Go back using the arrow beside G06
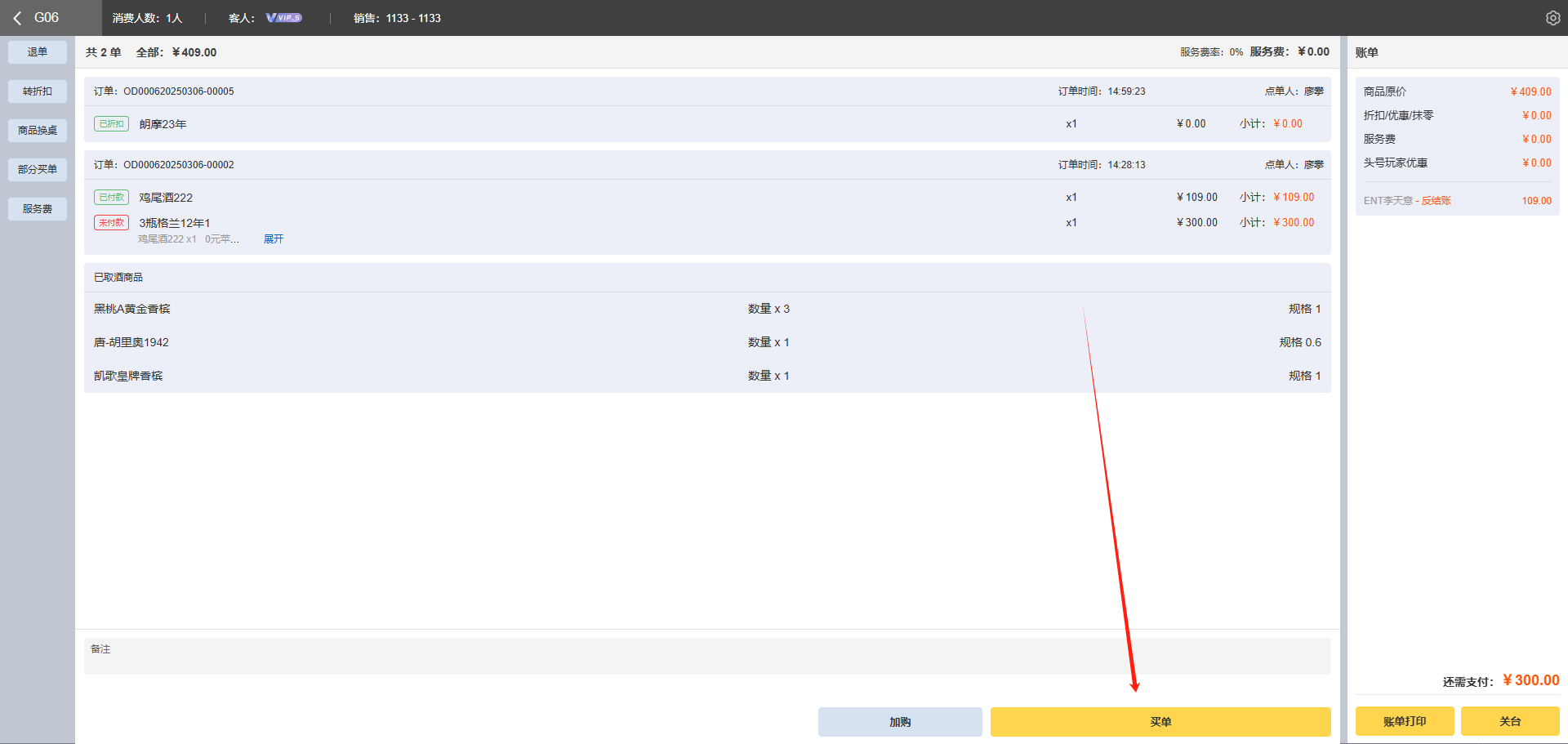Screen dimensions: 1568x744 coord(17,18)
